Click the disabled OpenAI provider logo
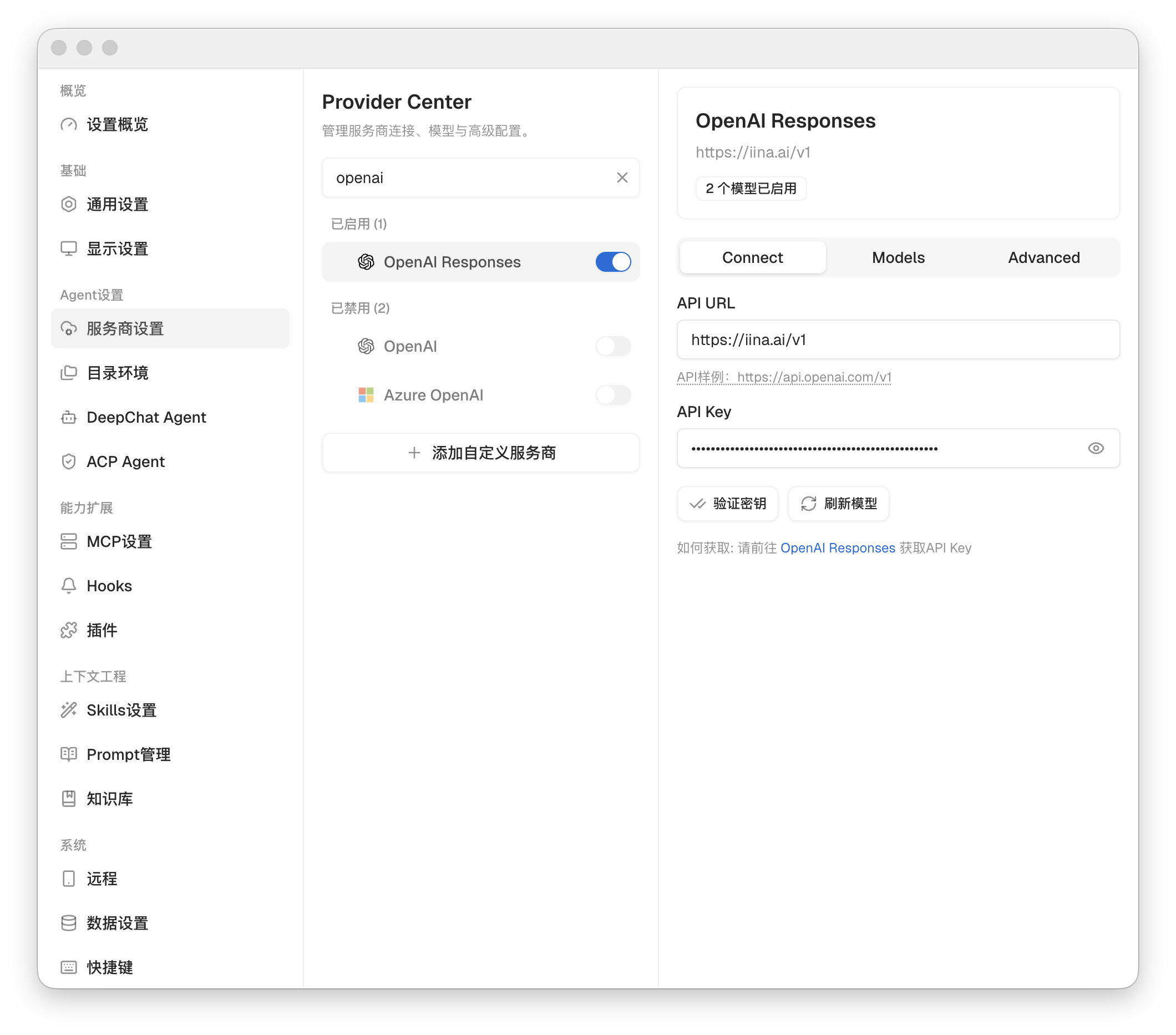The width and height of the screenshot is (1176, 1035). pyautogui.click(x=366, y=346)
